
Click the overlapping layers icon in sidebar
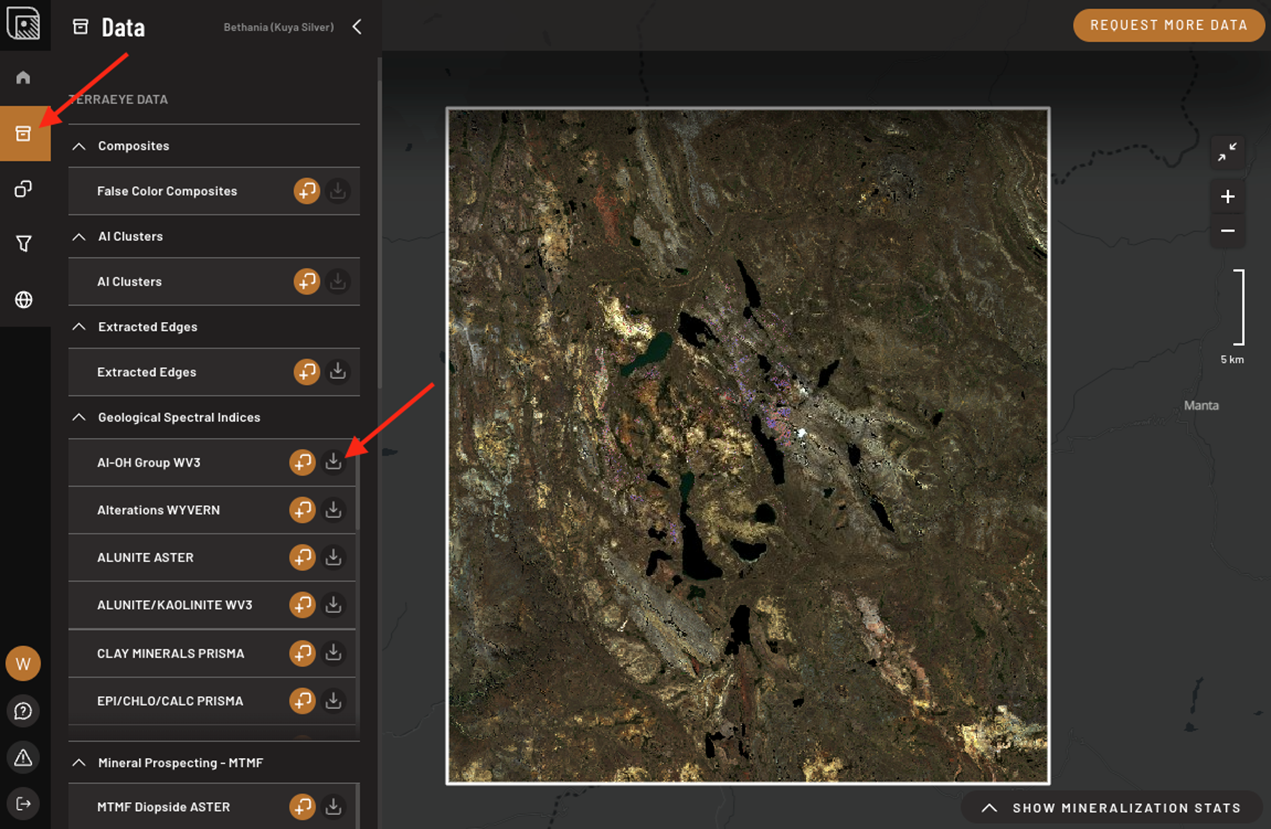[x=23, y=189]
